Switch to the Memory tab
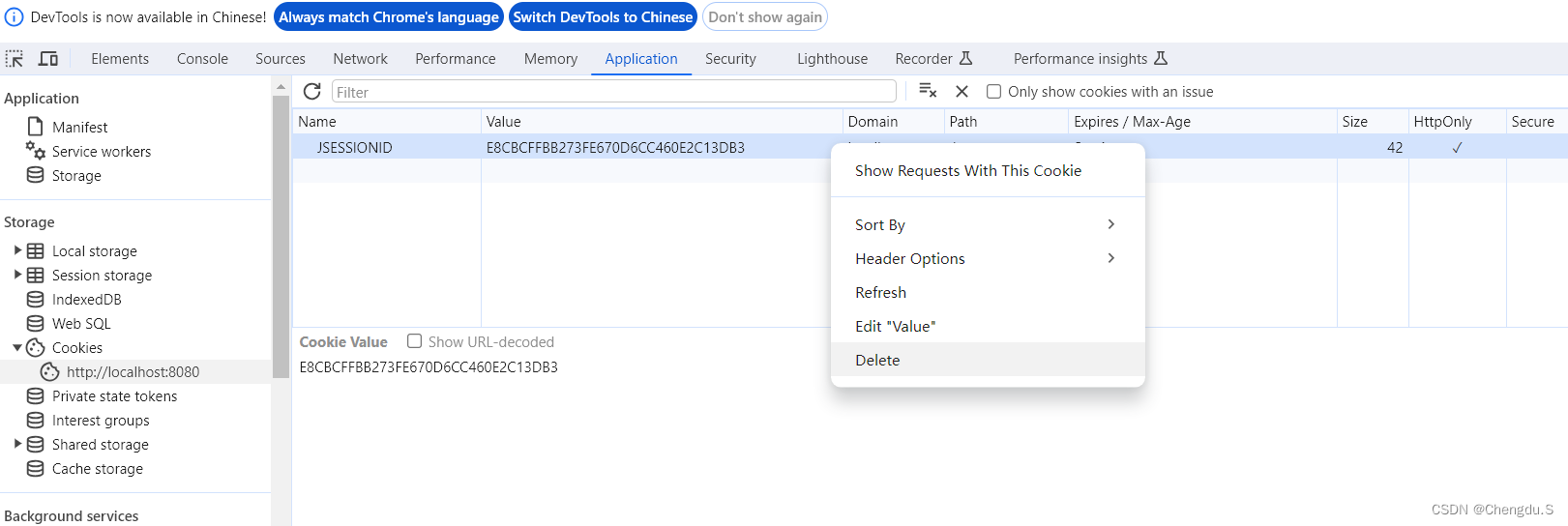This screenshot has width=1568, height=526. (550, 59)
